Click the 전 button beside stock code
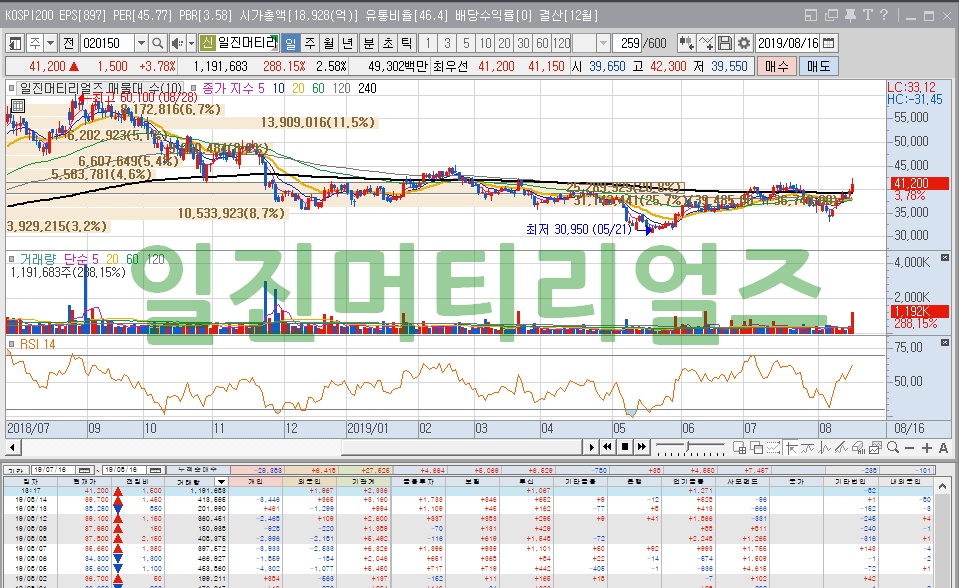This screenshot has height=588, width=959. [x=68, y=43]
